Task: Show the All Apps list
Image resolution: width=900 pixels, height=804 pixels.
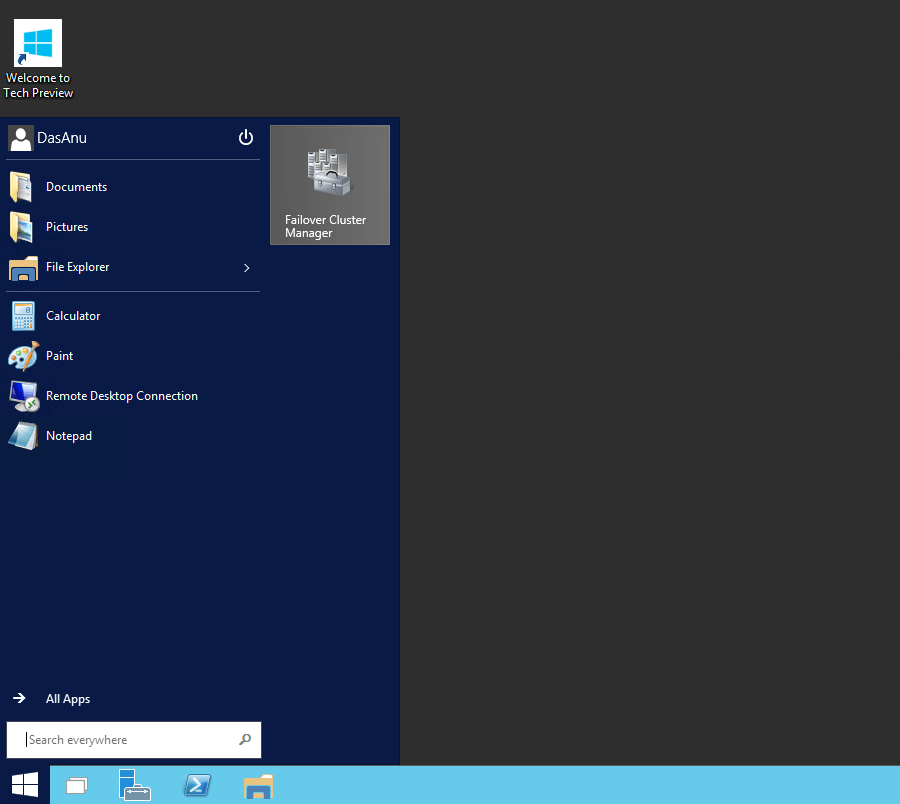Action: click(67, 699)
